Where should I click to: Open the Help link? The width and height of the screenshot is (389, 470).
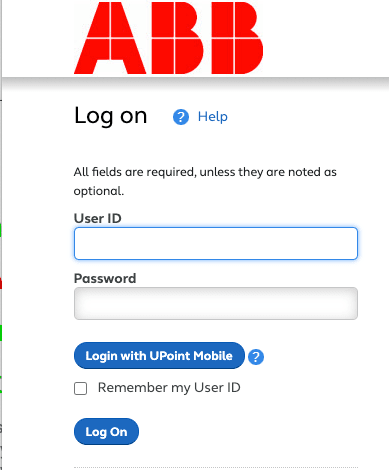tap(213, 117)
